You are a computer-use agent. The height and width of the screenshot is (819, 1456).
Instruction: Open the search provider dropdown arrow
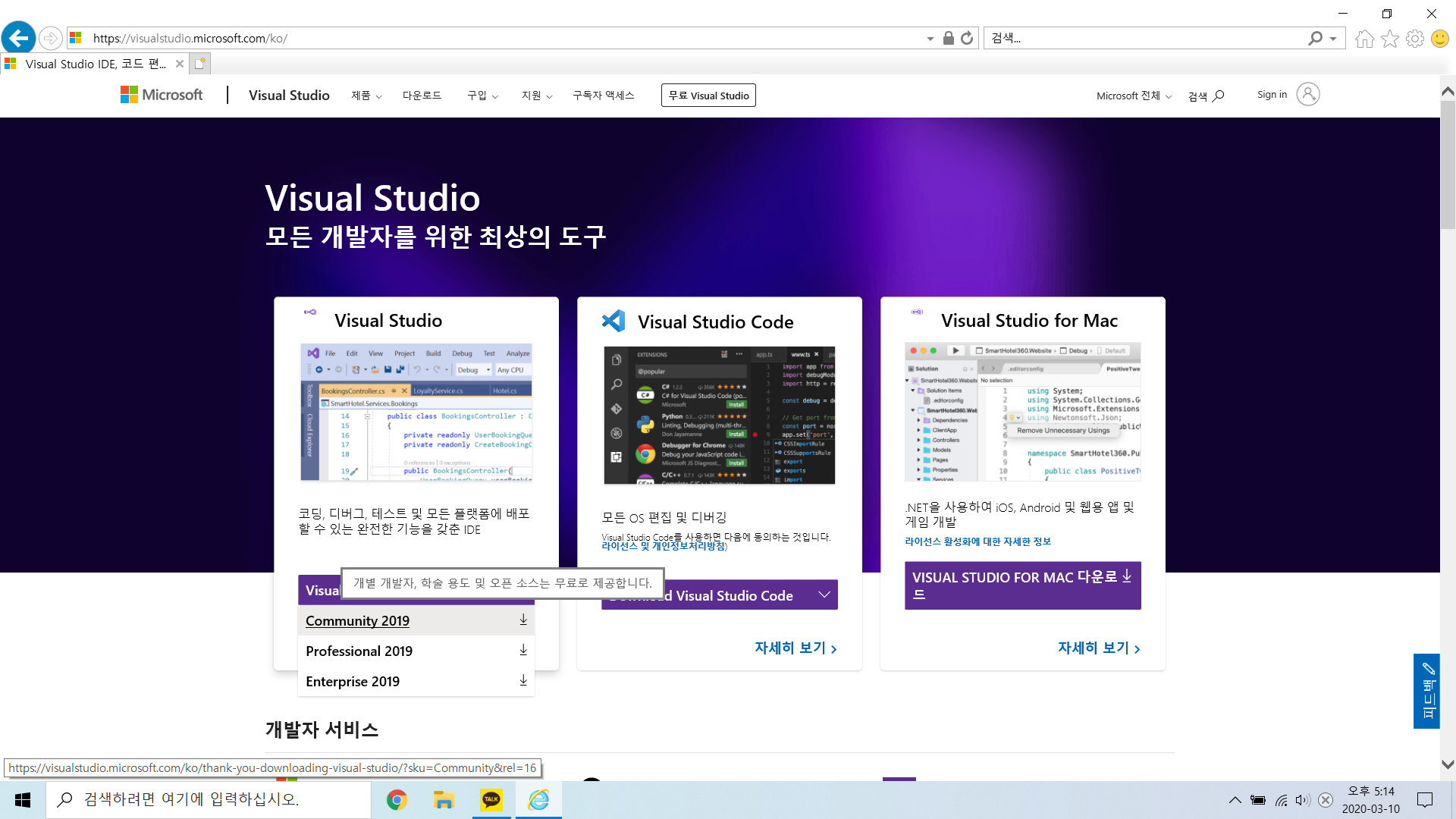tap(1333, 38)
